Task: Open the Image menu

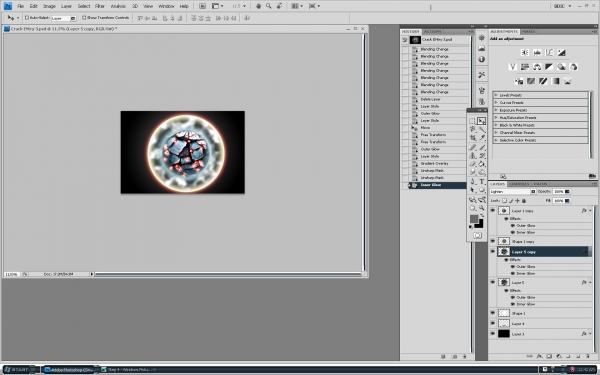Action: pyautogui.click(x=49, y=6)
